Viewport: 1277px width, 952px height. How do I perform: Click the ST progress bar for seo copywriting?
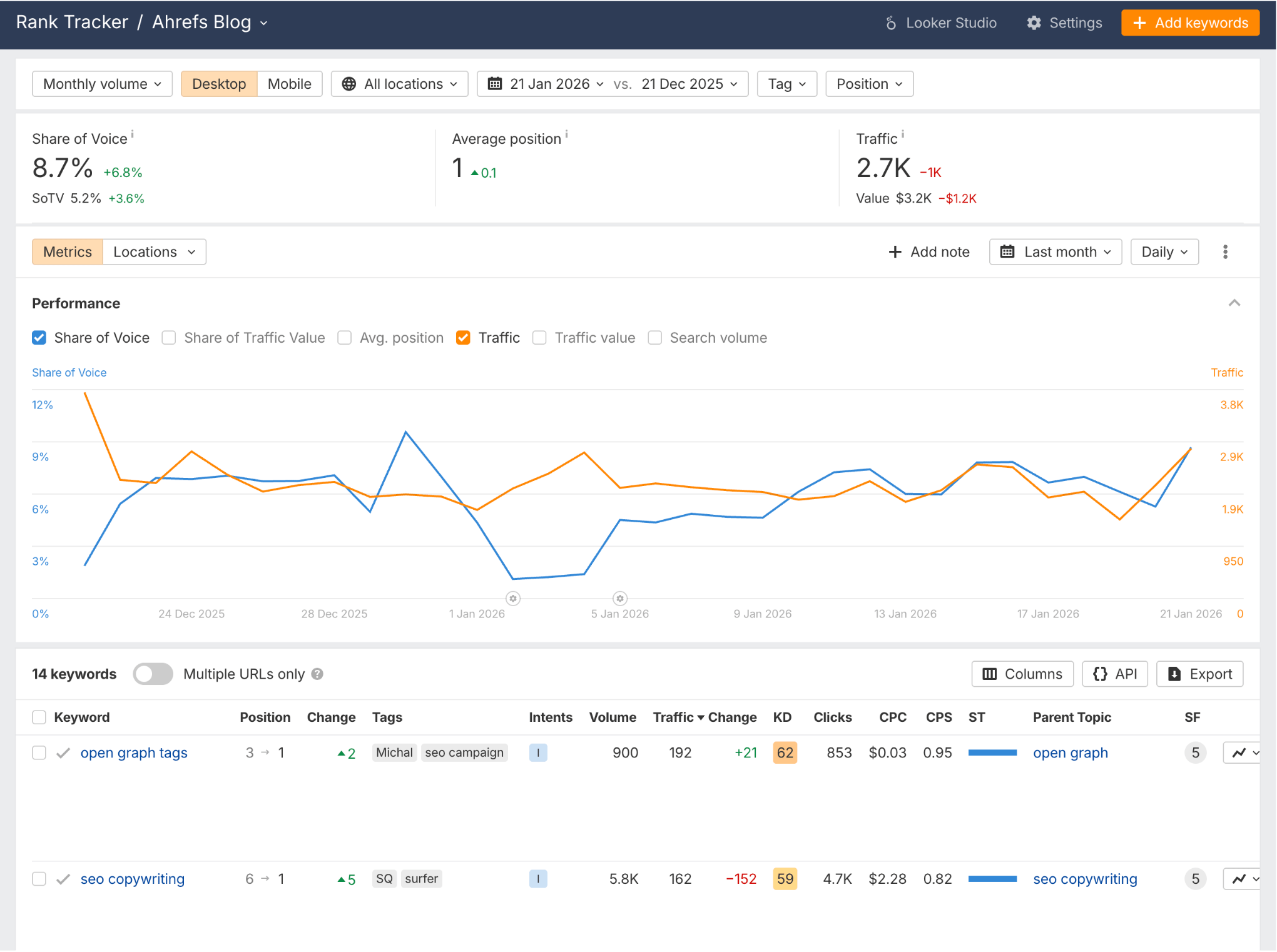(993, 879)
